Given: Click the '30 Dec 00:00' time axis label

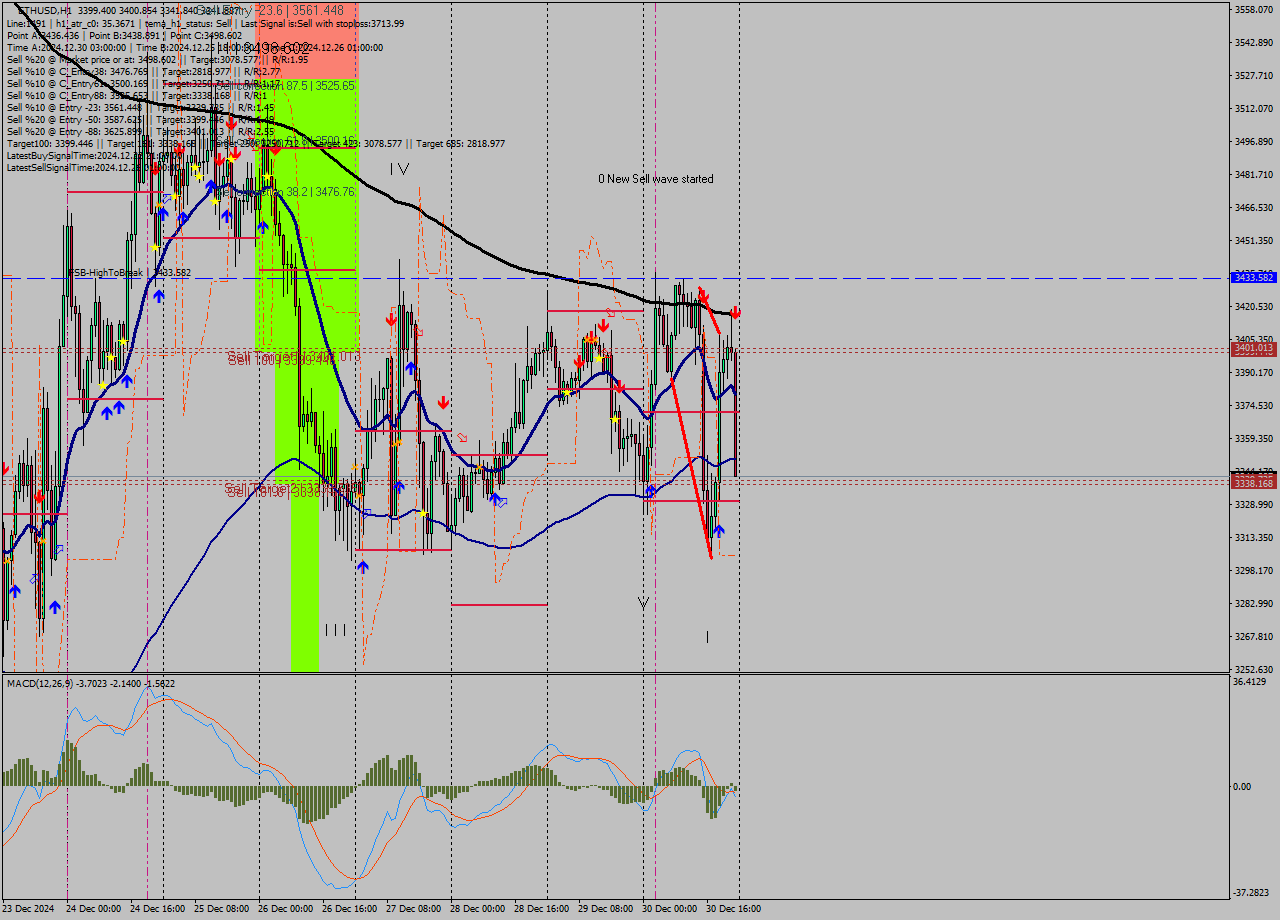Looking at the screenshot, I should click(x=670, y=909).
